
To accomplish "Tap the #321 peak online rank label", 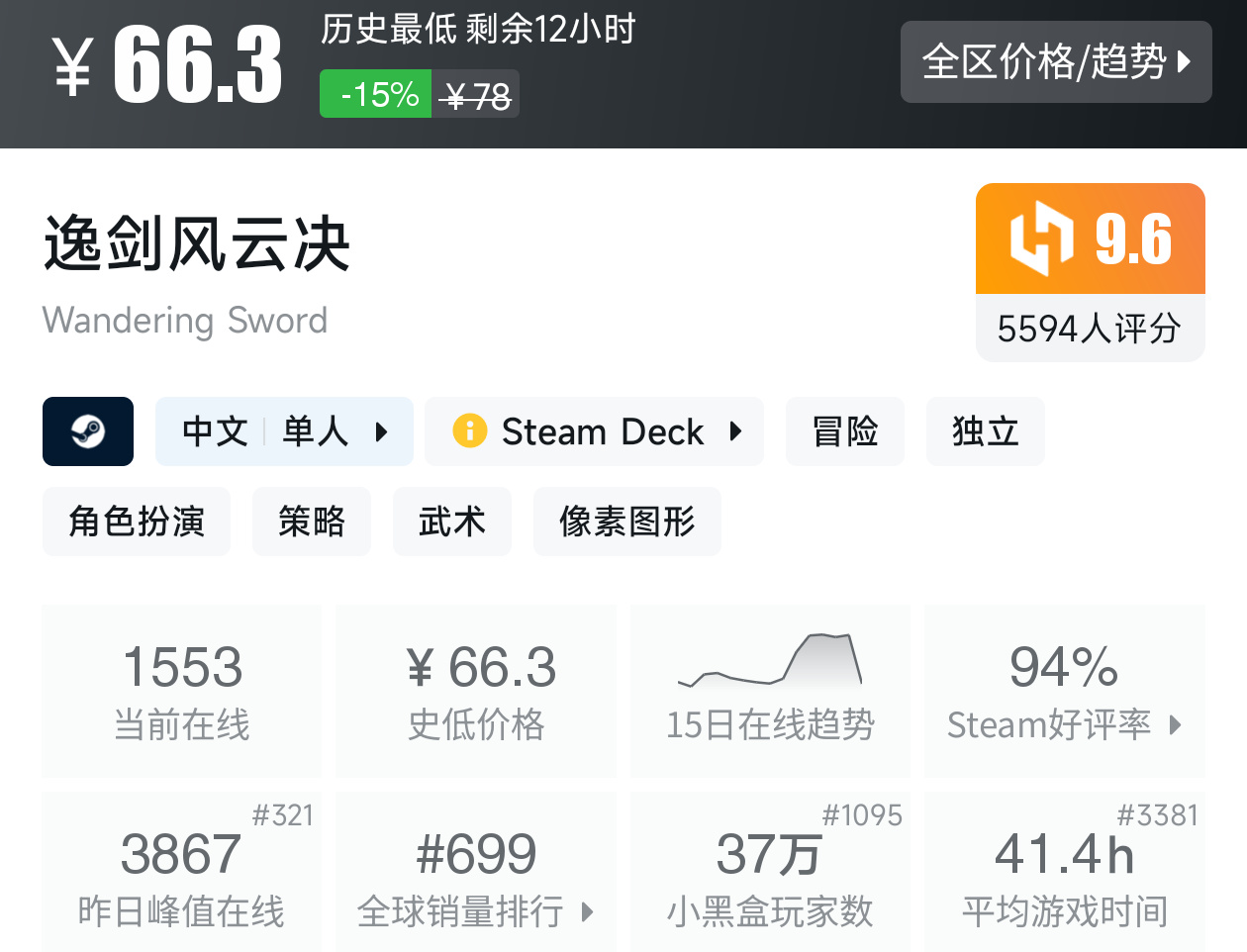I will [x=283, y=815].
